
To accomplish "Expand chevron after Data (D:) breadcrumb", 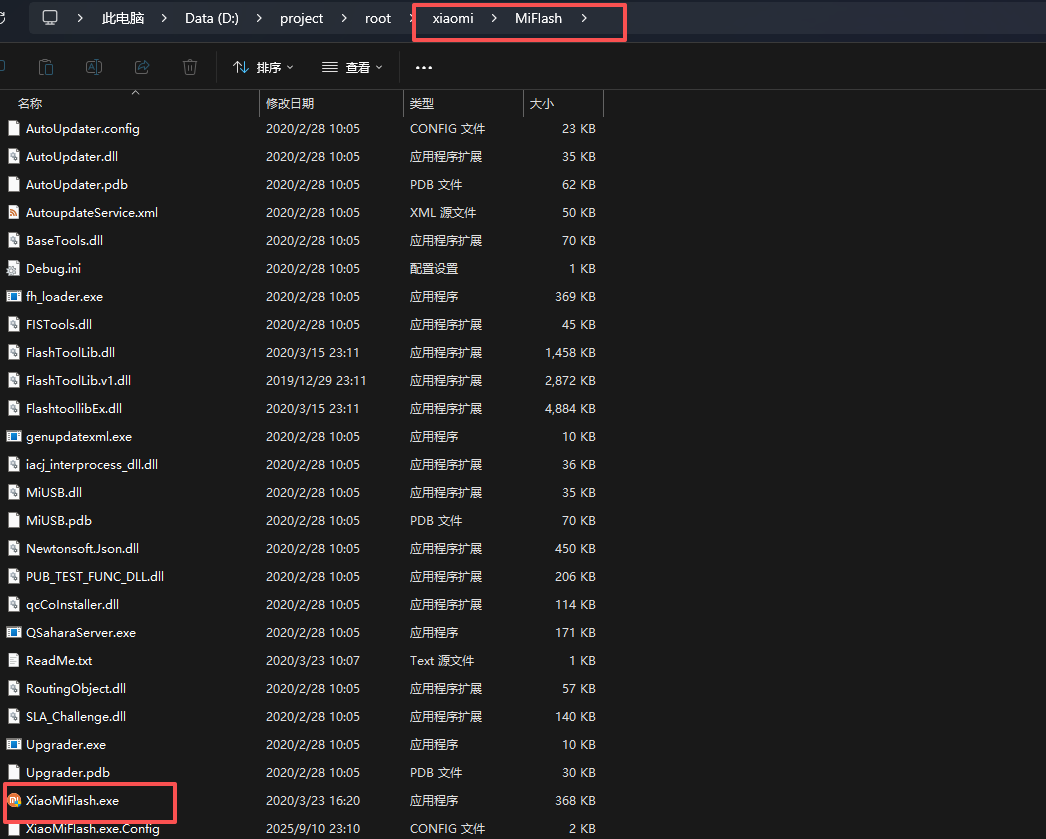I will [259, 19].
